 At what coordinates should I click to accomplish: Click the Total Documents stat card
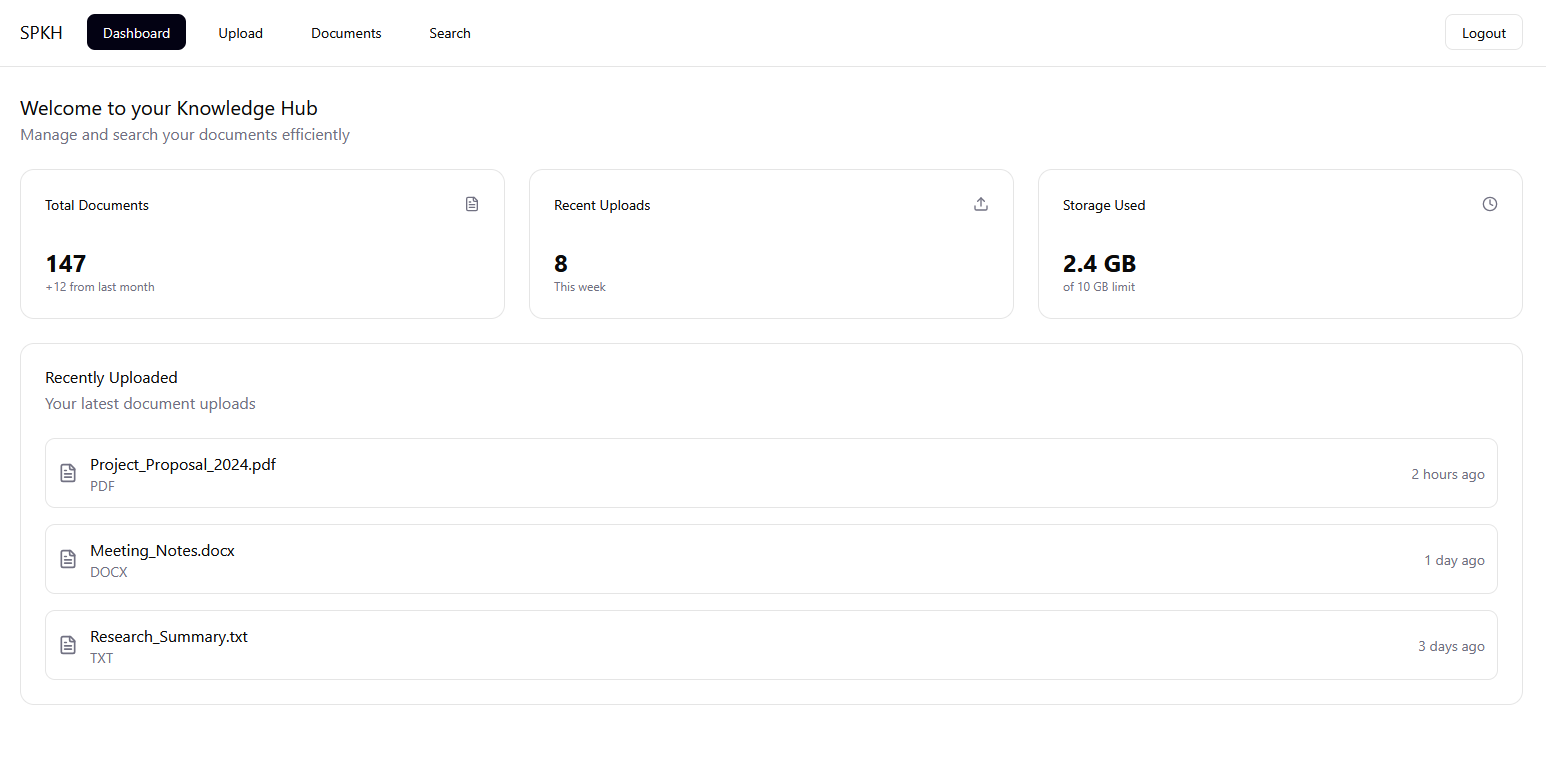pos(262,243)
